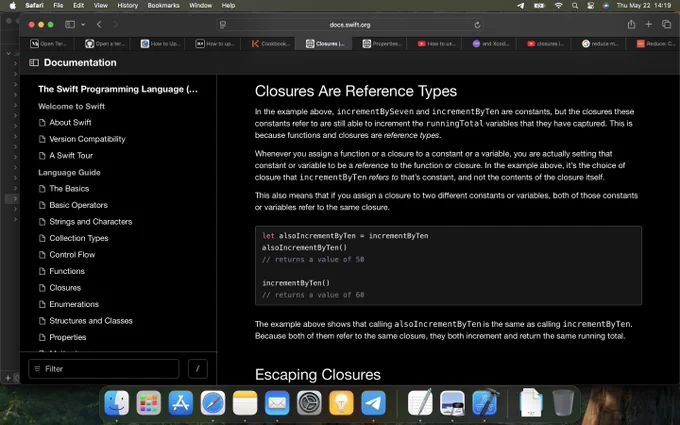Go forward with the right arrow
The width and height of the screenshot is (680, 425).
(x=115, y=25)
